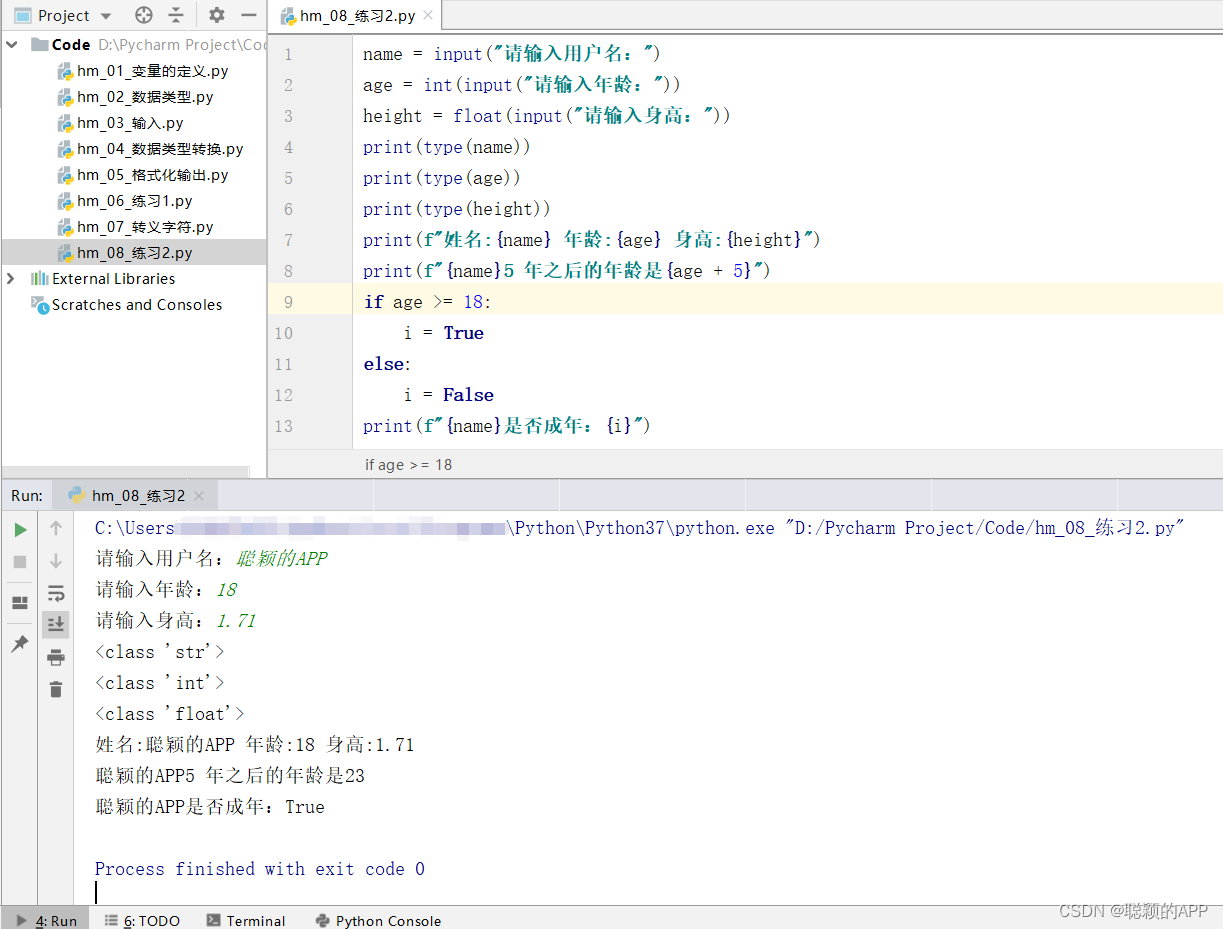Collapse the Code root folder

coord(11,44)
